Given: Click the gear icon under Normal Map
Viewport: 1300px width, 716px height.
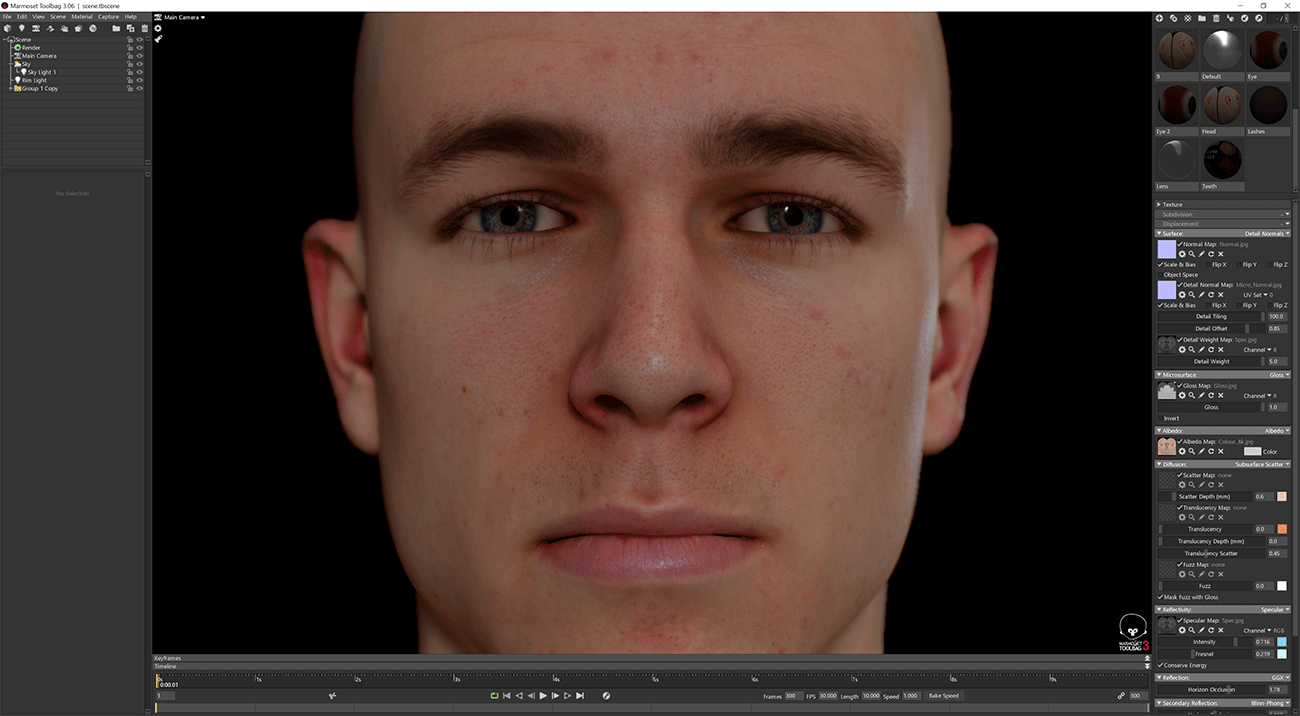Looking at the screenshot, I should 1181,254.
